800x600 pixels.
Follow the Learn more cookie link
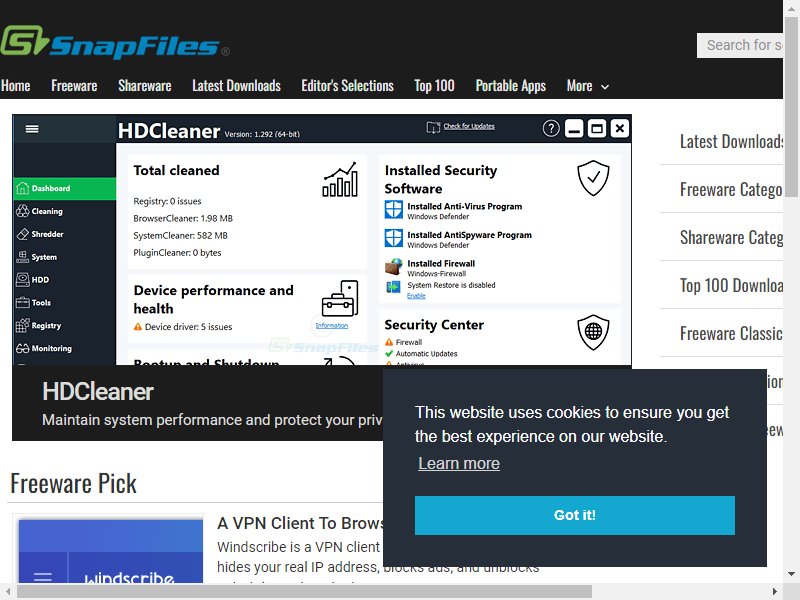click(459, 463)
